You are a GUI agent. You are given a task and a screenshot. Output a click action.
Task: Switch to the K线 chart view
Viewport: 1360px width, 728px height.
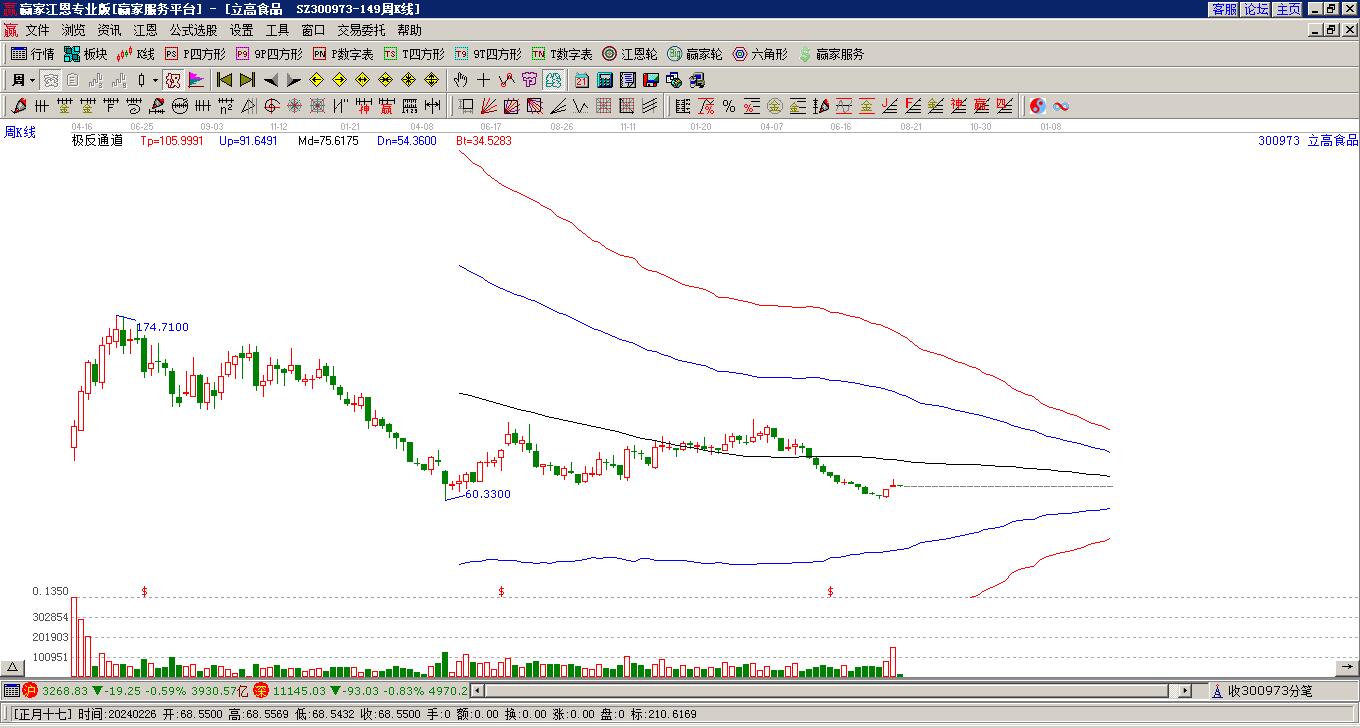136,54
